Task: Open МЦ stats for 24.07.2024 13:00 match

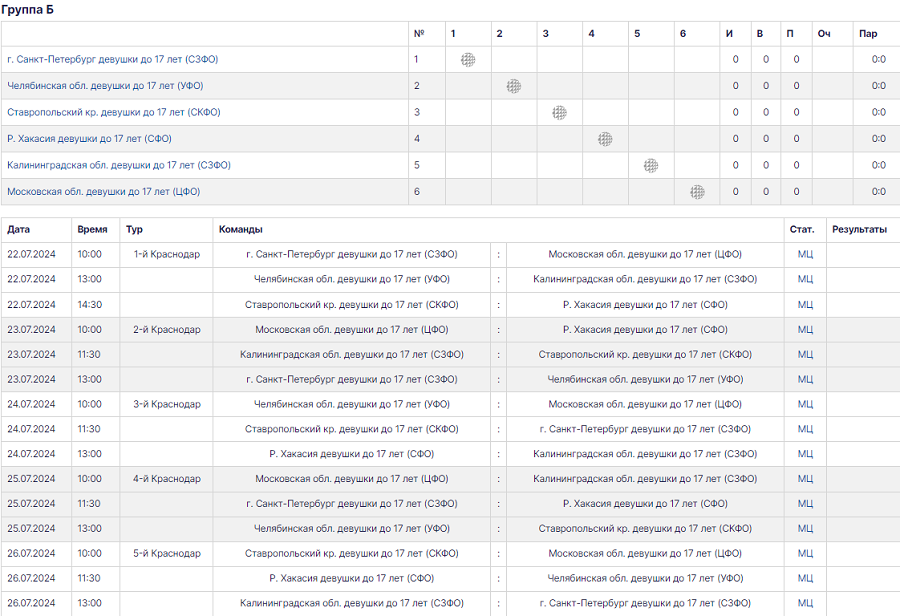Action: point(805,454)
